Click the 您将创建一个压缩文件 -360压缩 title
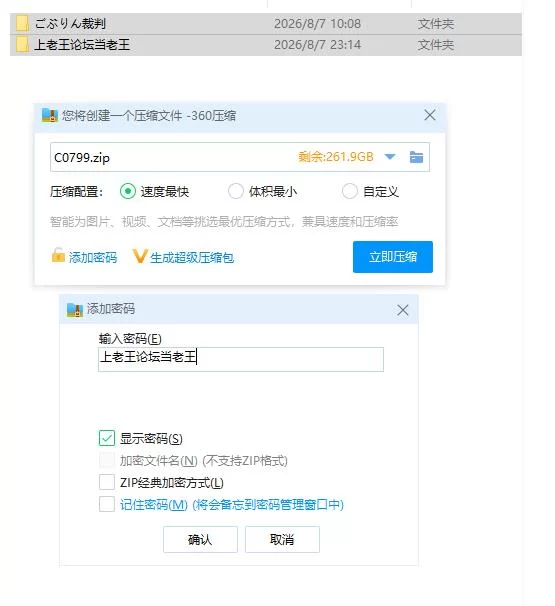The image size is (555, 606). tap(149, 116)
